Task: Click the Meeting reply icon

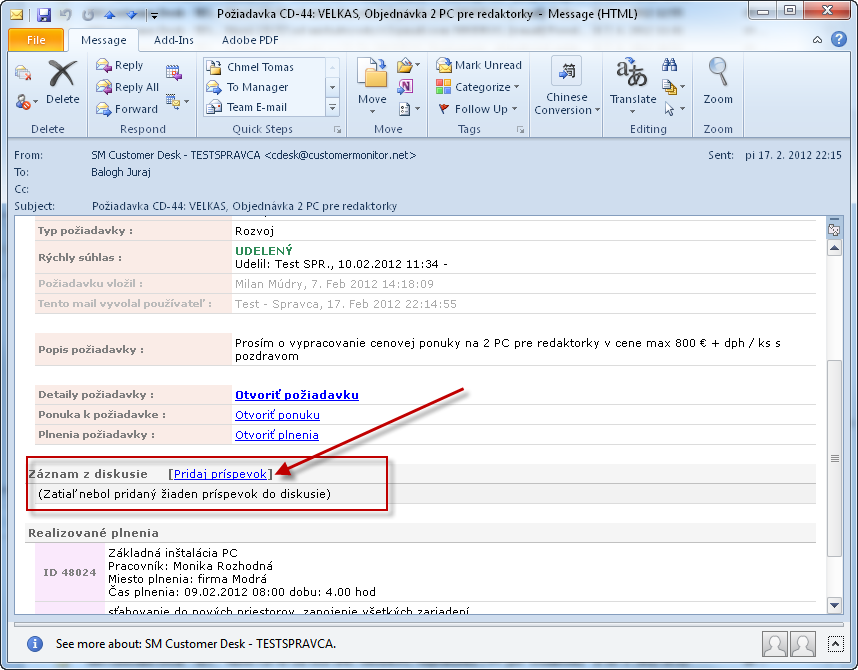Action: (x=174, y=73)
